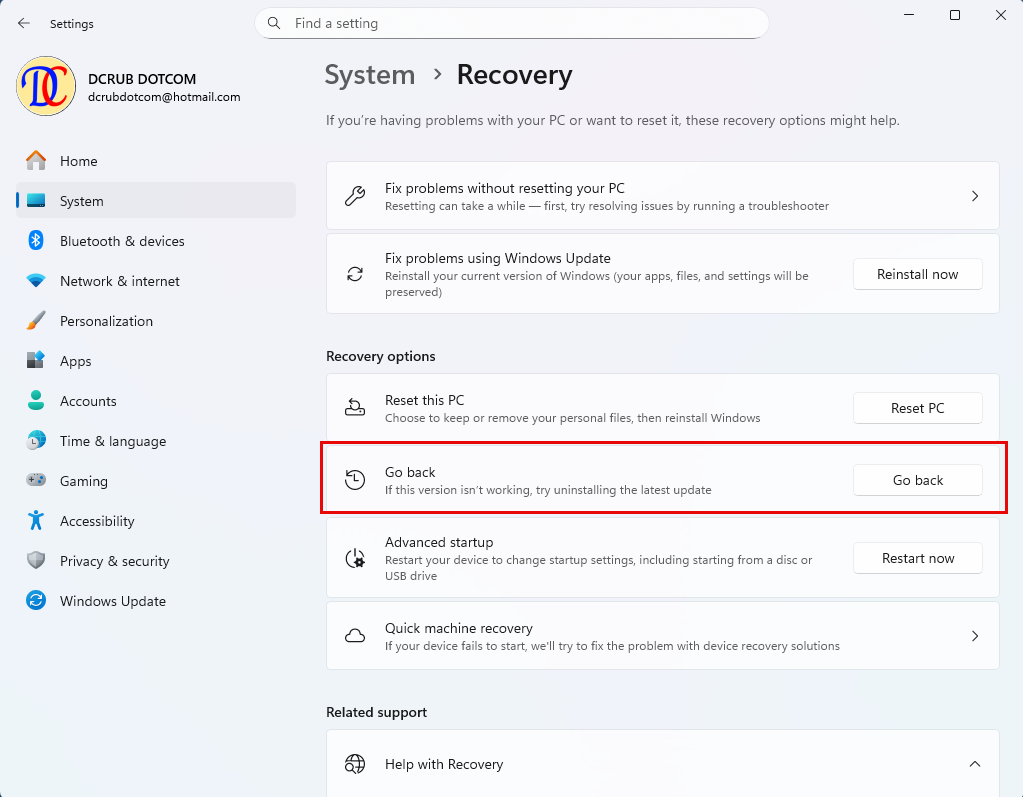Open Privacy & security label
Viewport: 1023px width, 797px height.
[x=115, y=561]
